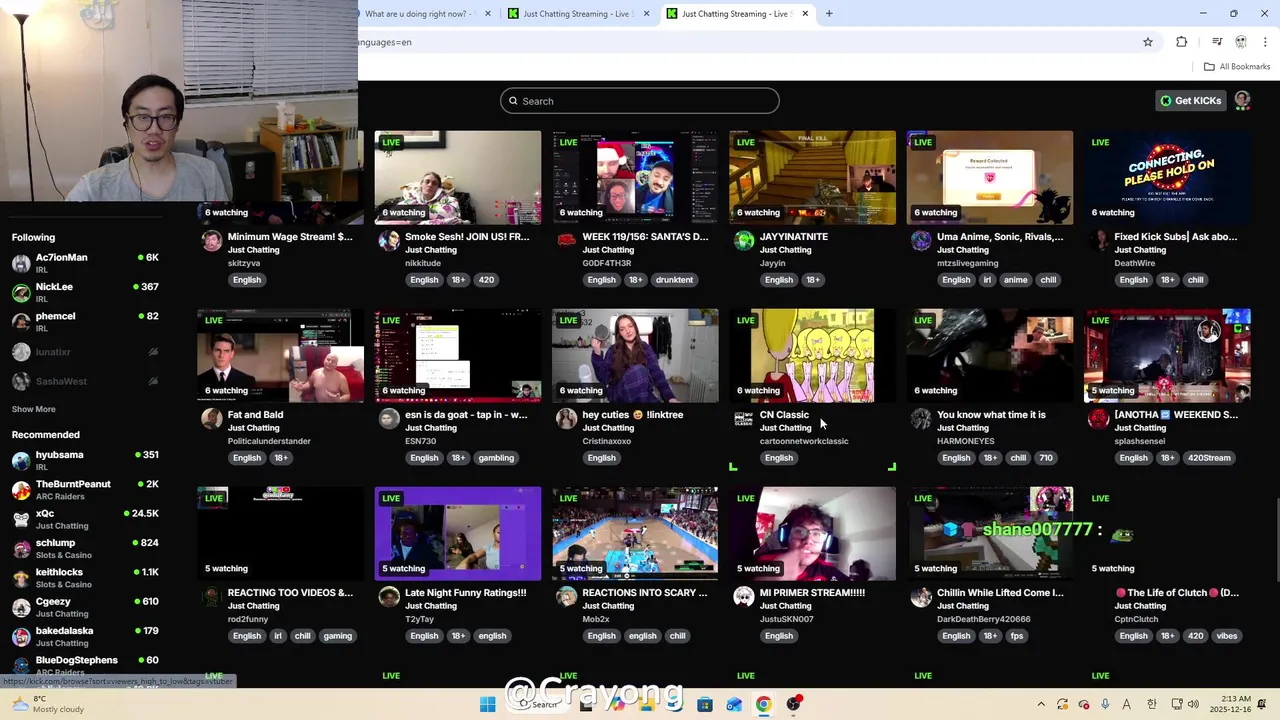Close the 'What are u doing right now?' tab
Image resolution: width=1280 pixels, height=720 pixels.
tap(489, 14)
